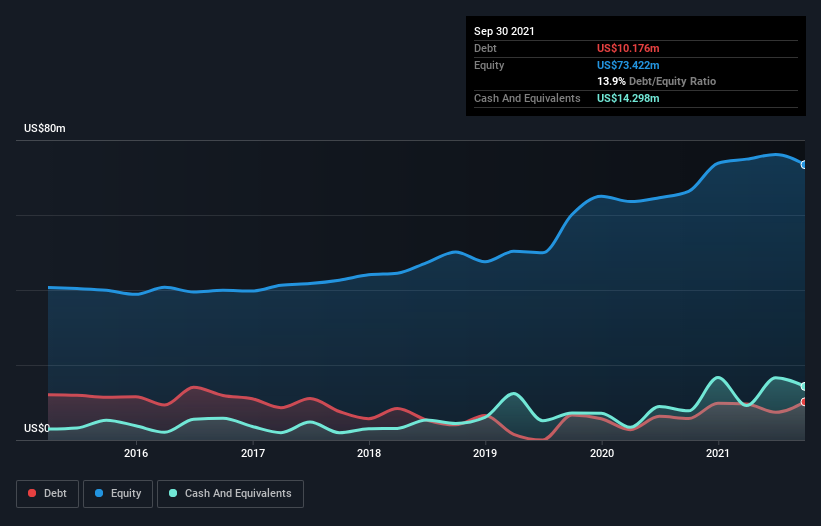Click the 2021 x-axis label
Image resolution: width=821 pixels, height=526 pixels.
click(x=717, y=453)
